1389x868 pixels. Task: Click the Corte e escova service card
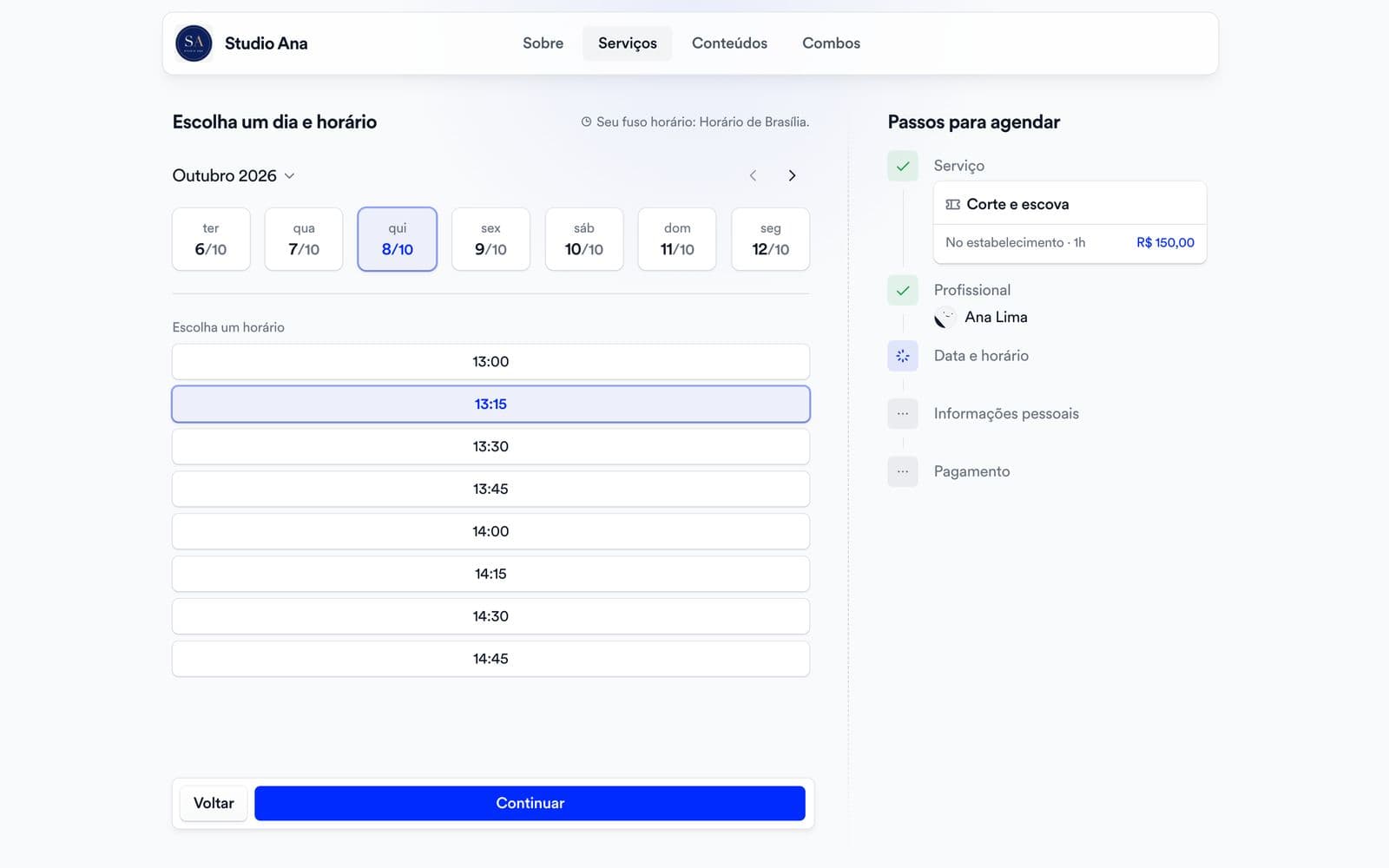click(x=1070, y=222)
